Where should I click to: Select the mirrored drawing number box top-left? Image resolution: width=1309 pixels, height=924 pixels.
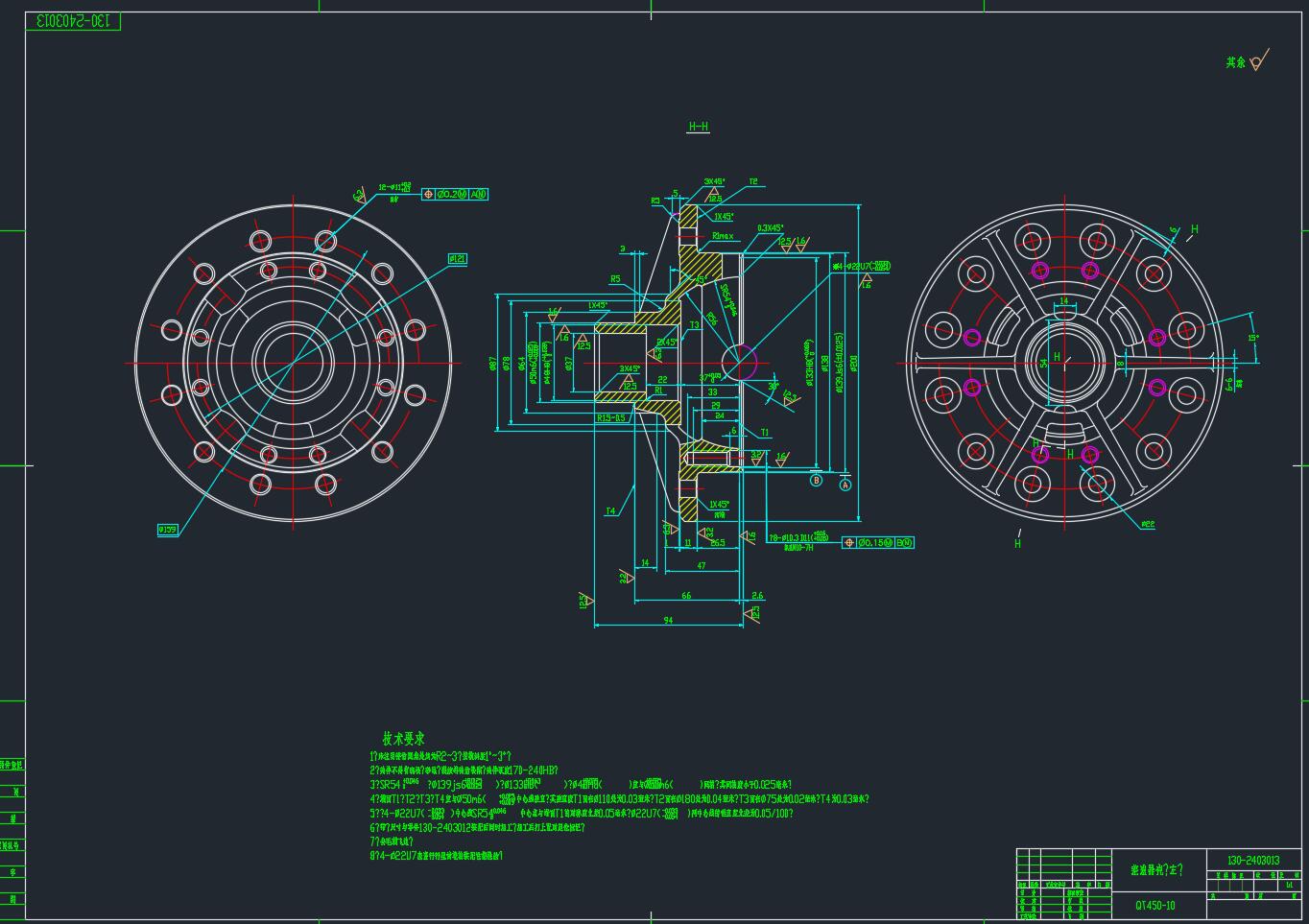point(74,20)
